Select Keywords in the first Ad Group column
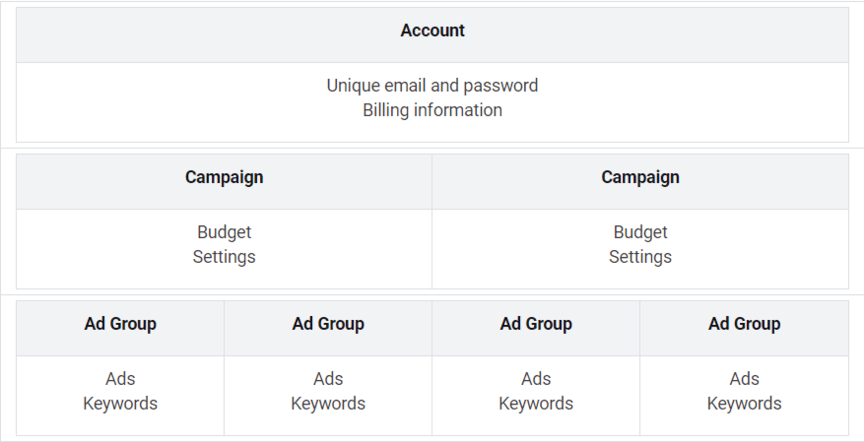The height and width of the screenshot is (442, 864). (x=120, y=404)
